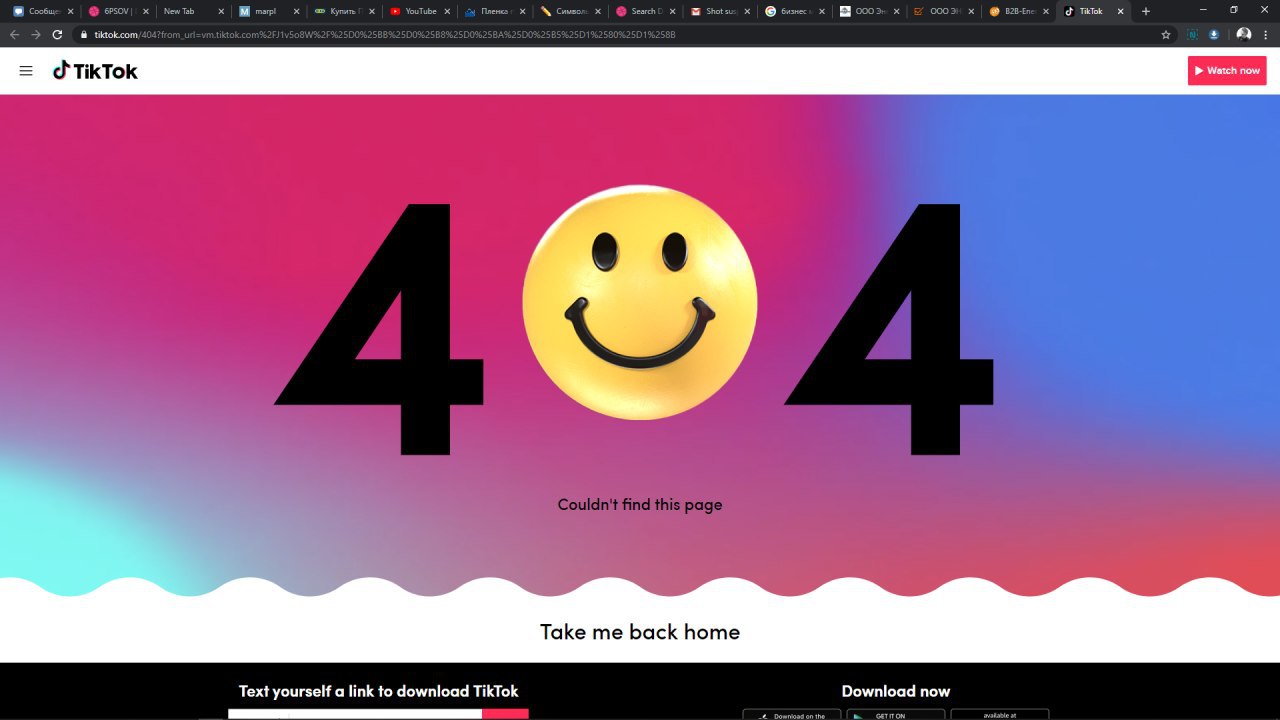The height and width of the screenshot is (720, 1280).
Task: Click the Get it on Google Play badge
Action: (896, 715)
